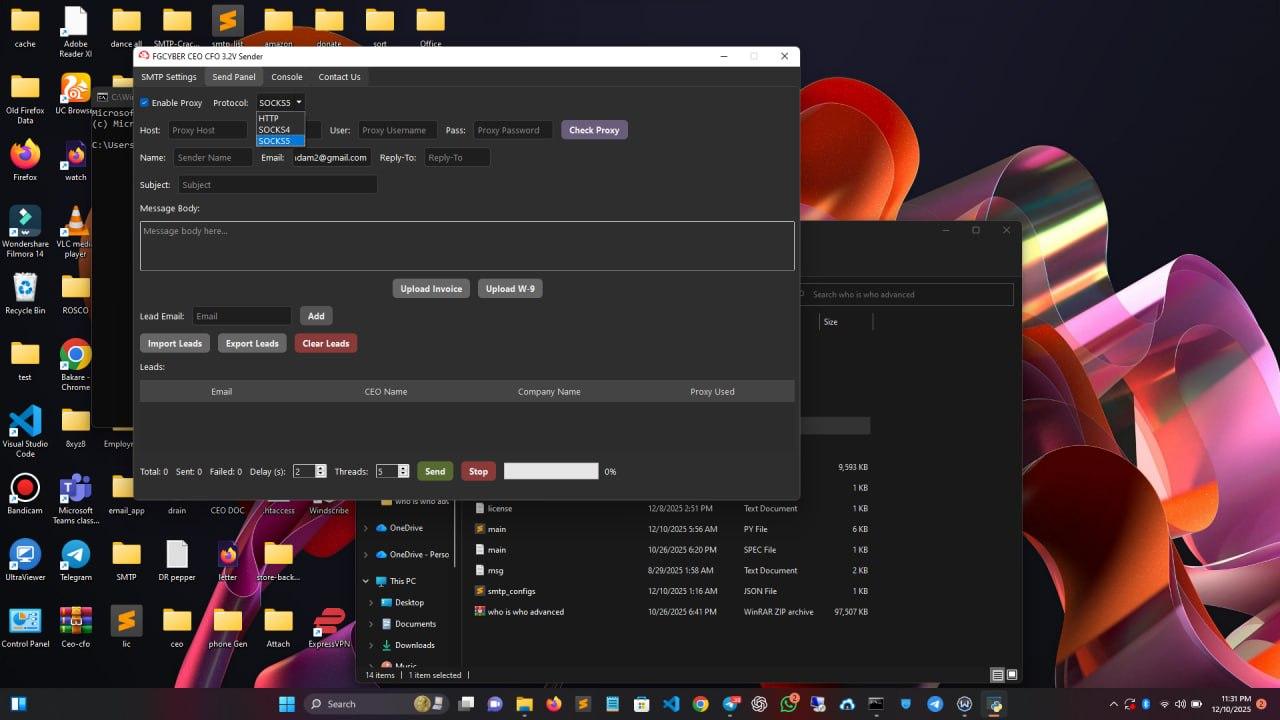Click the Telegram desktop shortcut
The height and width of the screenshot is (720, 1280).
point(75,555)
